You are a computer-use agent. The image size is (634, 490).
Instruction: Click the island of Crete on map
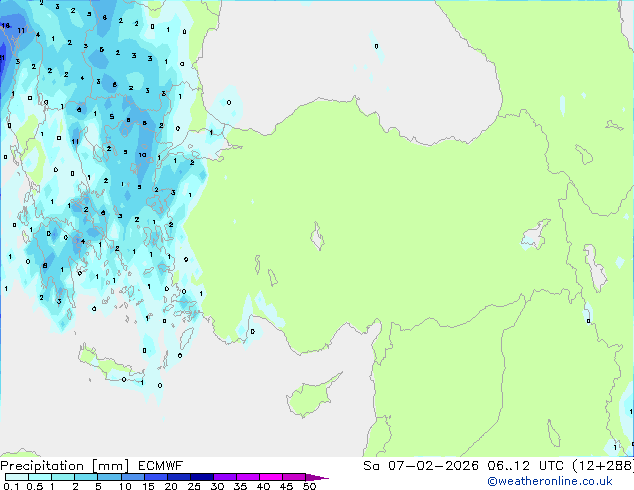(109, 366)
